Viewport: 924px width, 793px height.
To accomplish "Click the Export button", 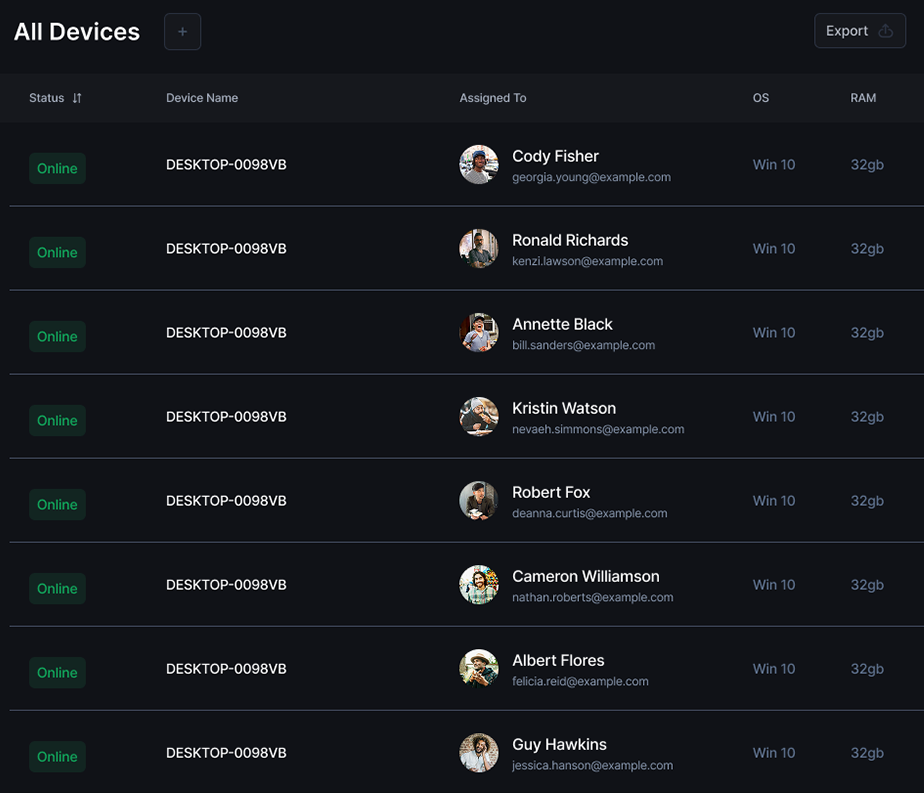I will 859,31.
